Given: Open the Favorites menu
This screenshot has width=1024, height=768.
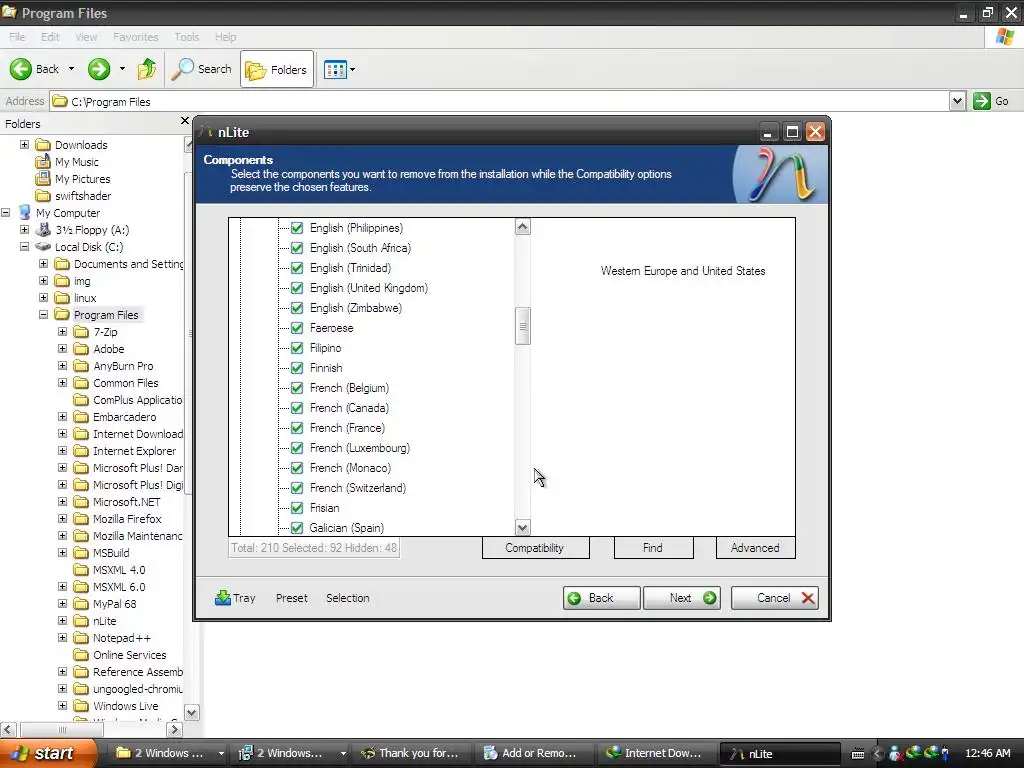Looking at the screenshot, I should click(135, 37).
